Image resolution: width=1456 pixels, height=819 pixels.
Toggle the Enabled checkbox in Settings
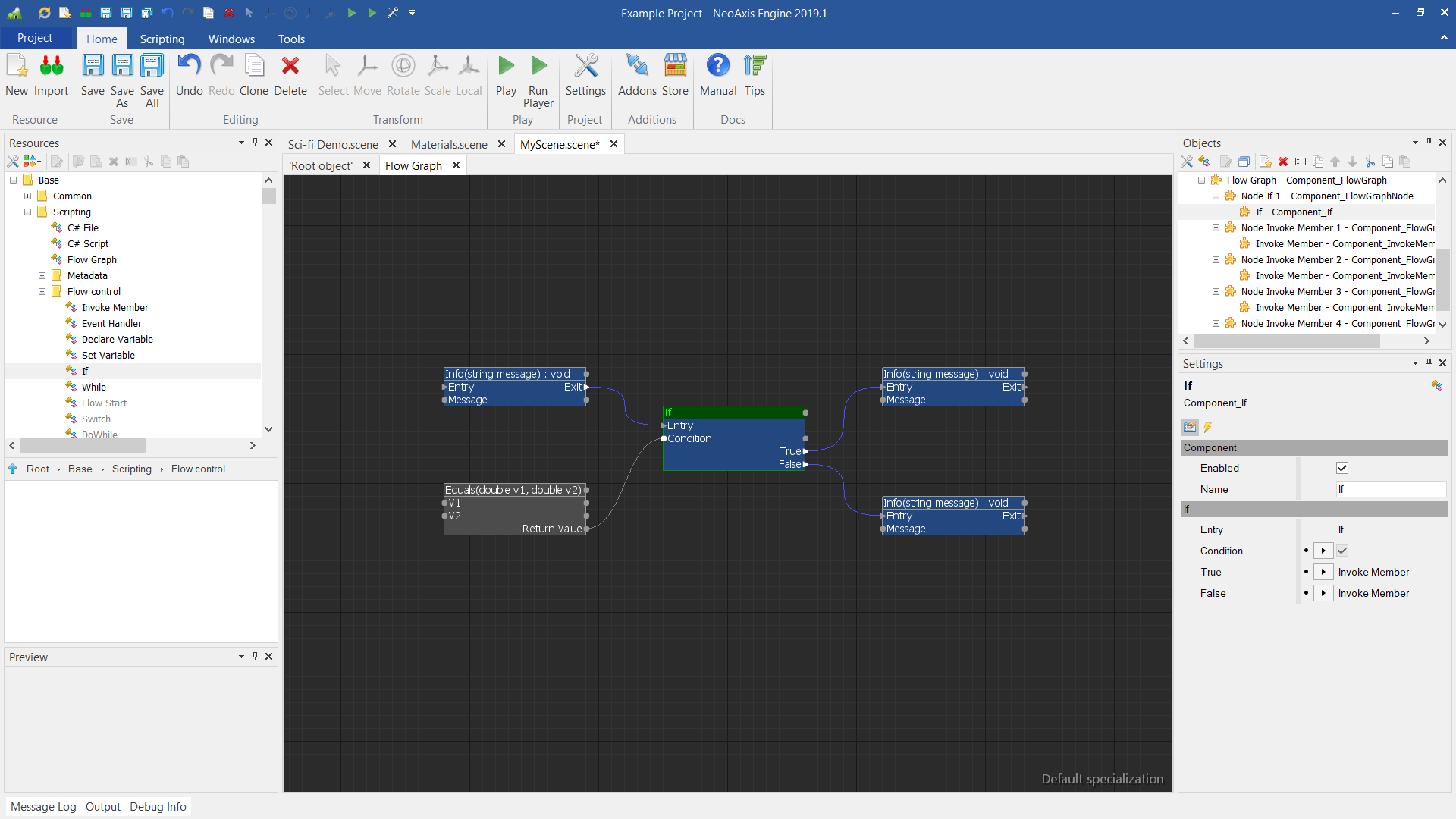tap(1342, 468)
